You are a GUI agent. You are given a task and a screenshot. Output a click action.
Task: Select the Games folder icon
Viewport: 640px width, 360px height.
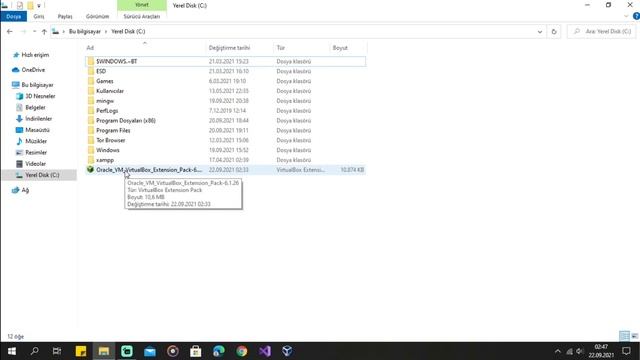(91, 81)
